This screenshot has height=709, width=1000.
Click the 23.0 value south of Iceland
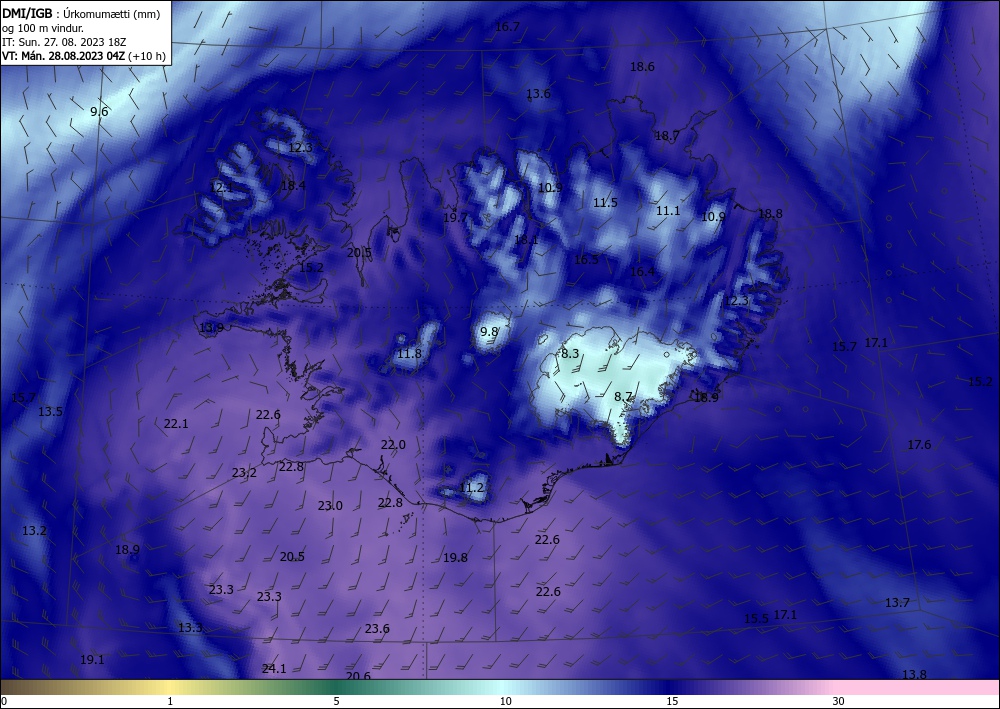(330, 506)
